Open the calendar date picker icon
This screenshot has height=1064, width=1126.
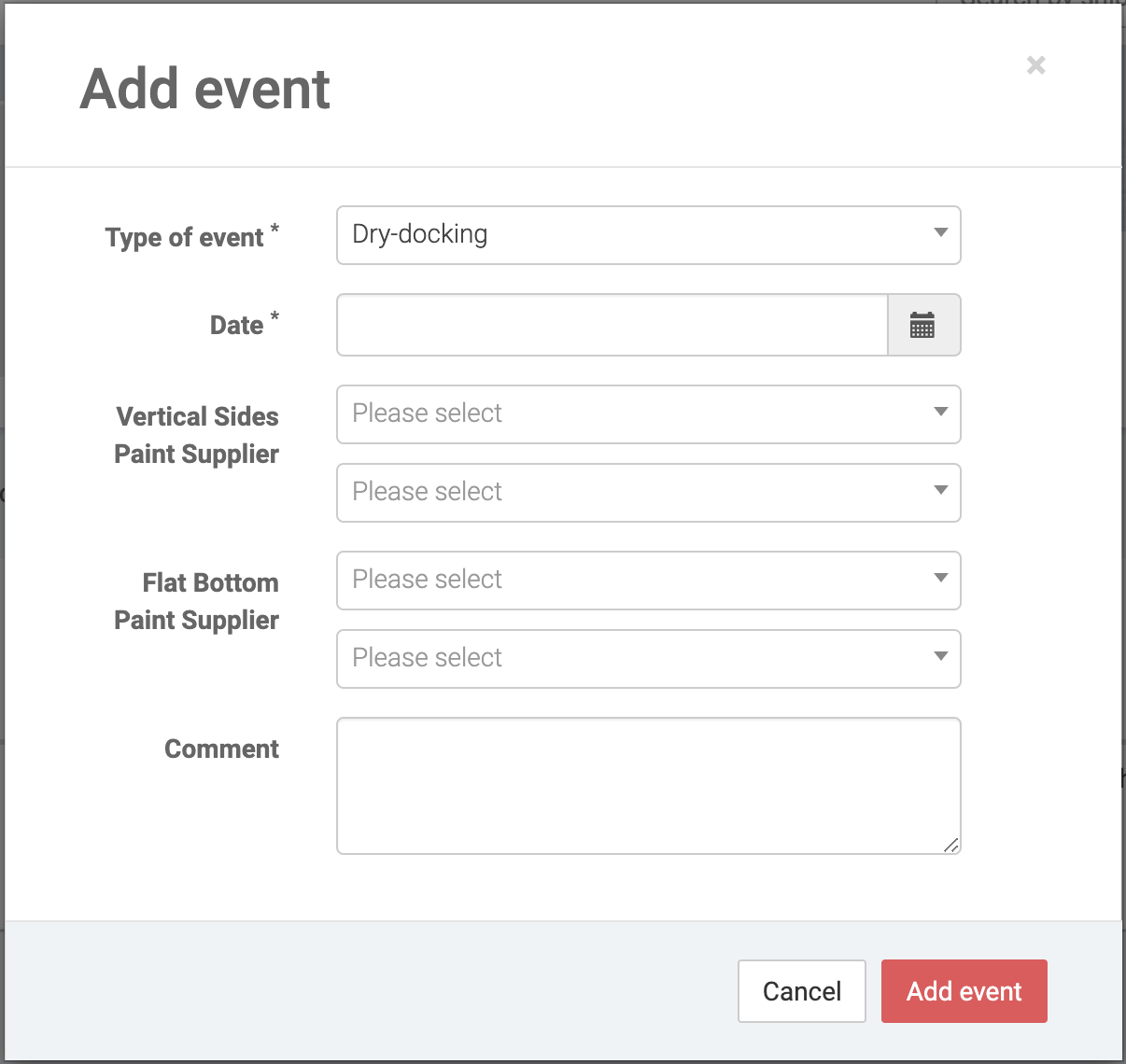pos(922,326)
